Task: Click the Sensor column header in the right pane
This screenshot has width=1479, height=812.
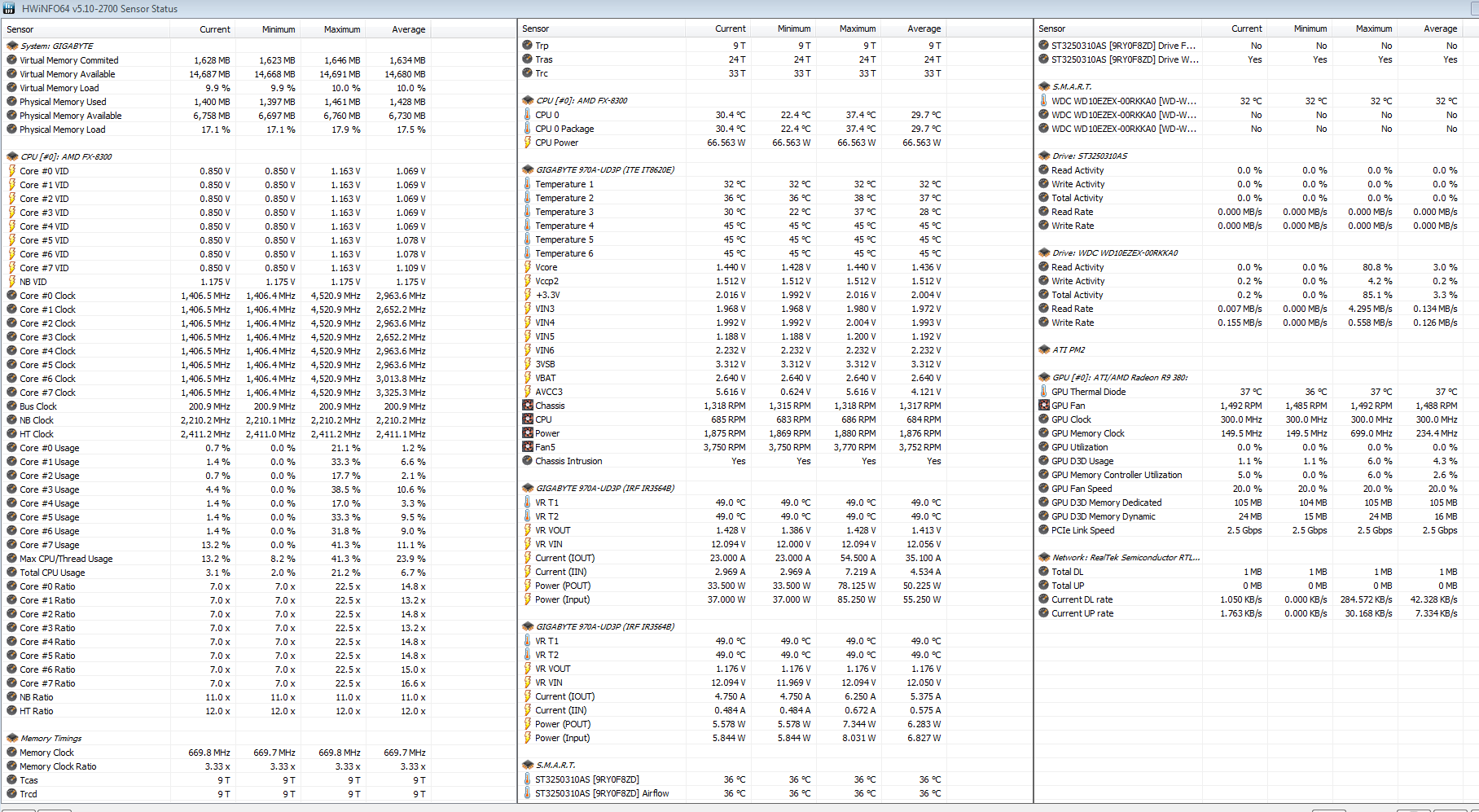Action: pos(1117,29)
